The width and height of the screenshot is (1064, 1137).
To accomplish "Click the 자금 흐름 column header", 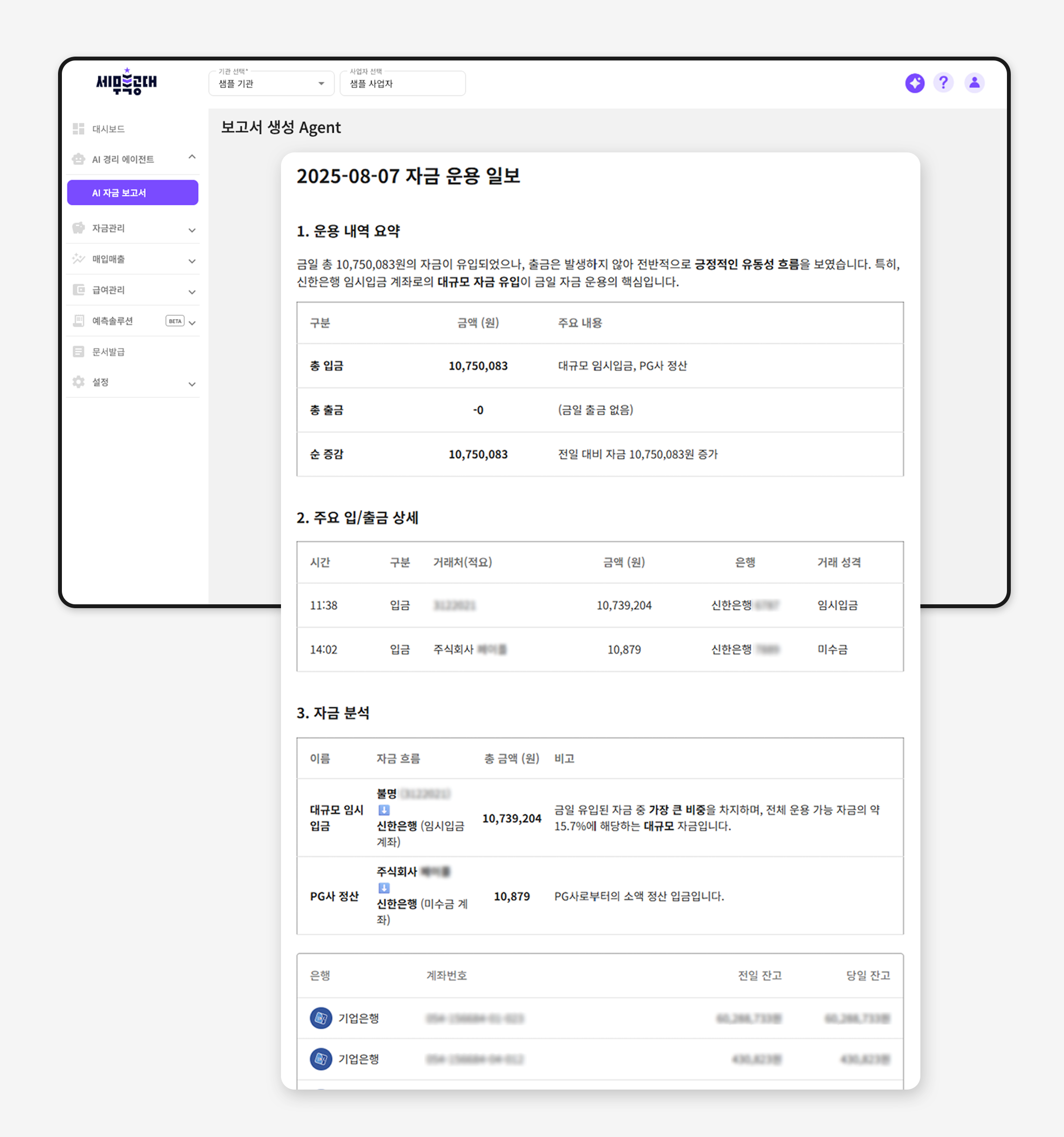I will coord(398,758).
